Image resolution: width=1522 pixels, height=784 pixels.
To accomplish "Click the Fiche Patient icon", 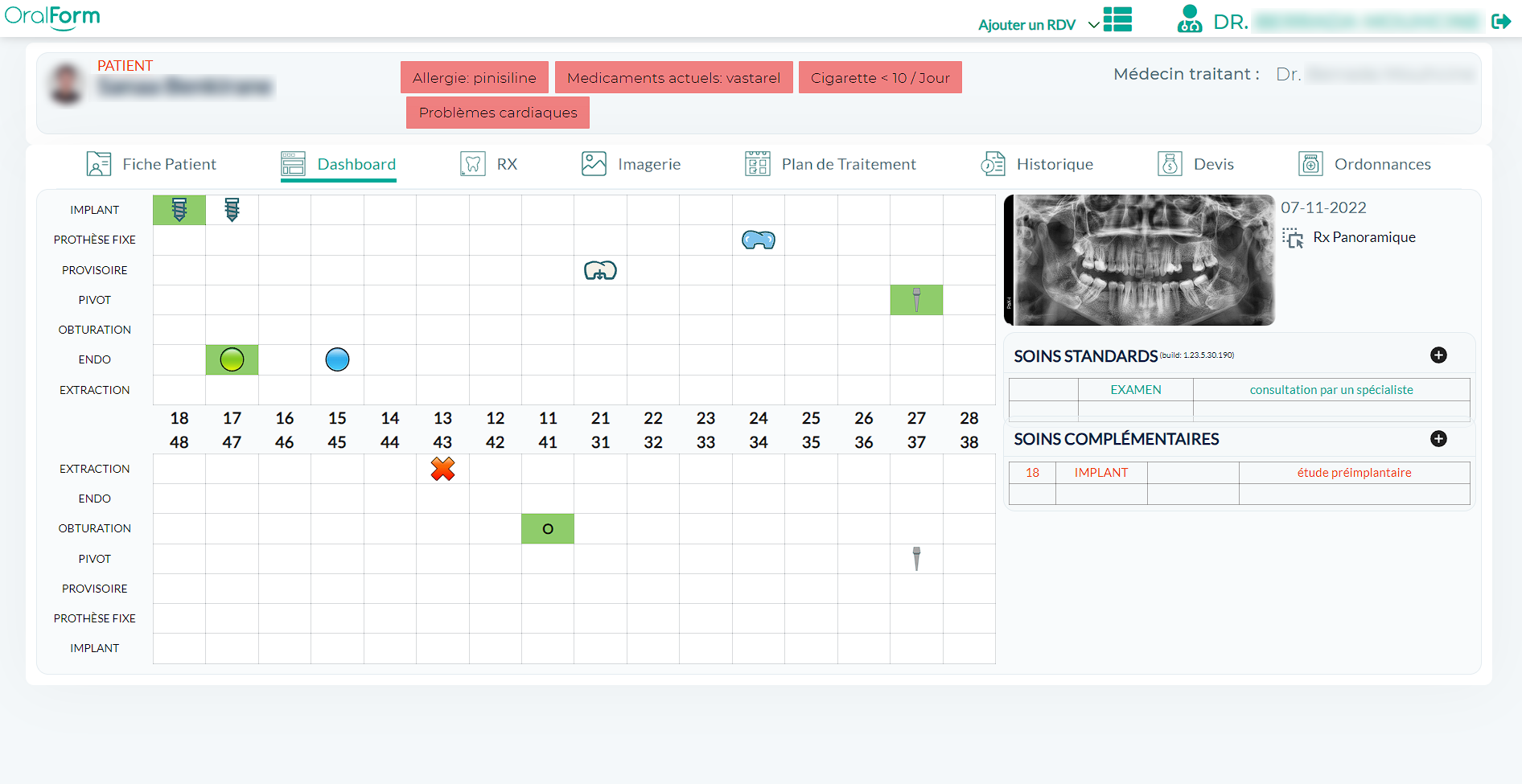I will pyautogui.click(x=99, y=164).
